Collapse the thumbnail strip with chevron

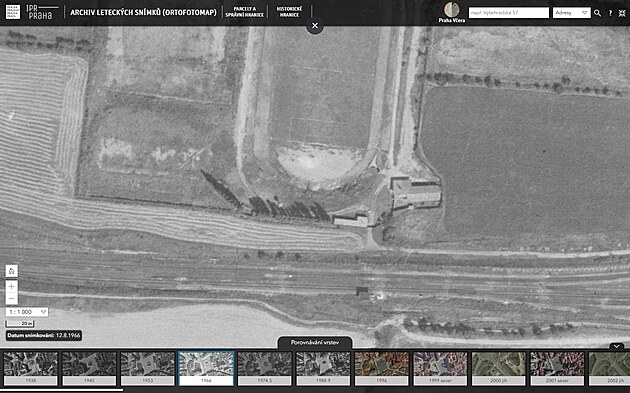click(x=617, y=346)
